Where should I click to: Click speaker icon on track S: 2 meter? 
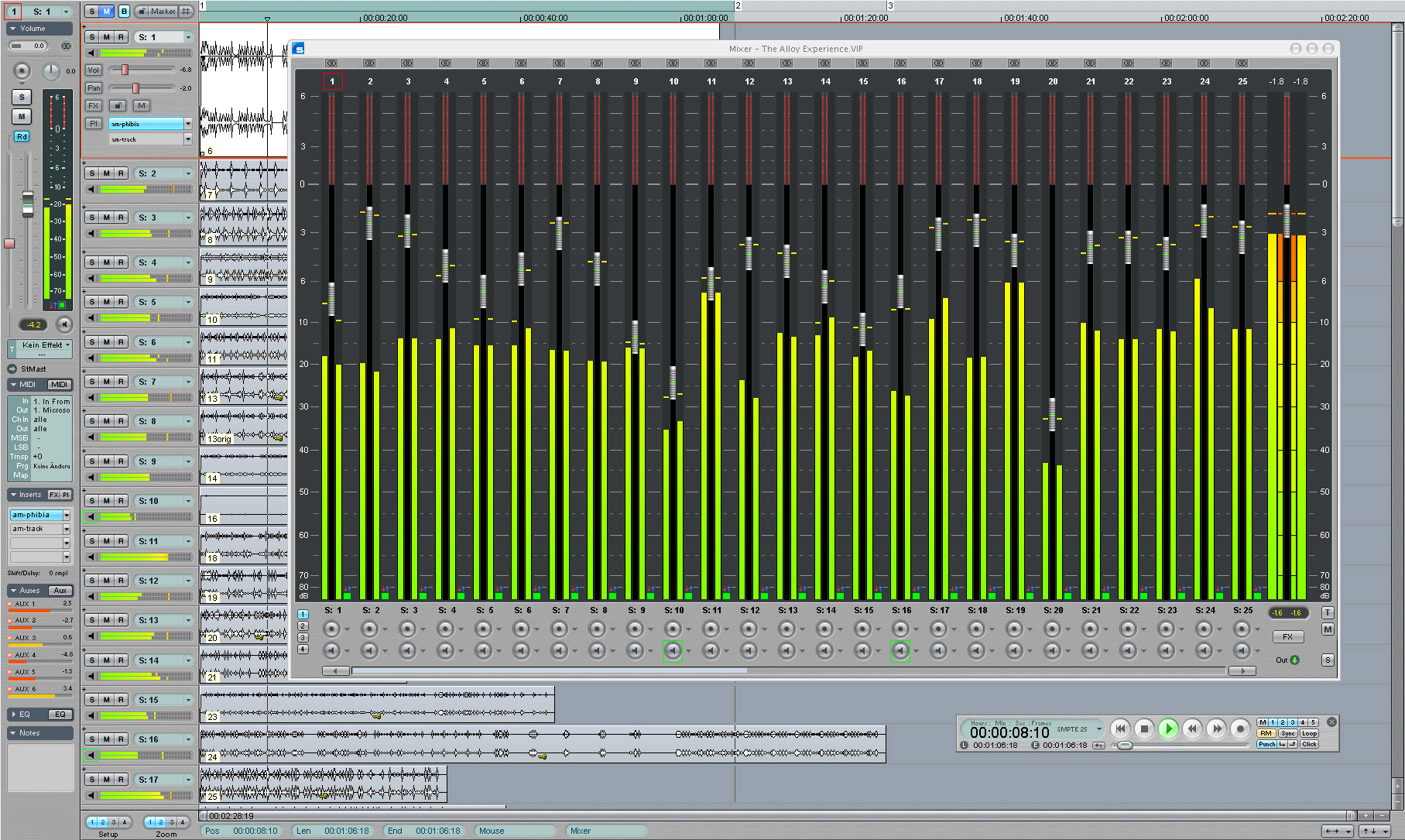click(92, 189)
